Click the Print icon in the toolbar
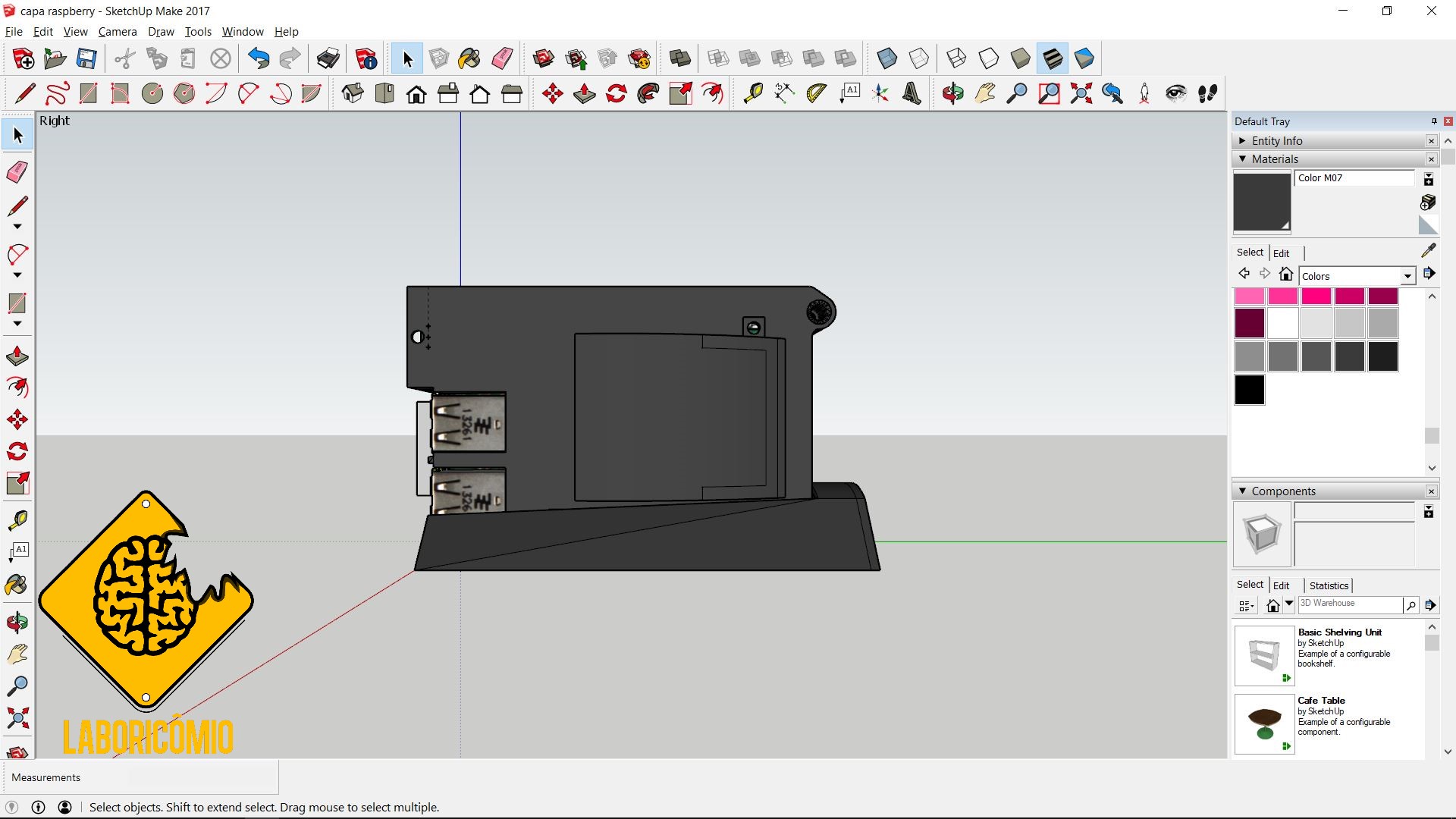This screenshot has width=1456, height=819. [328, 58]
